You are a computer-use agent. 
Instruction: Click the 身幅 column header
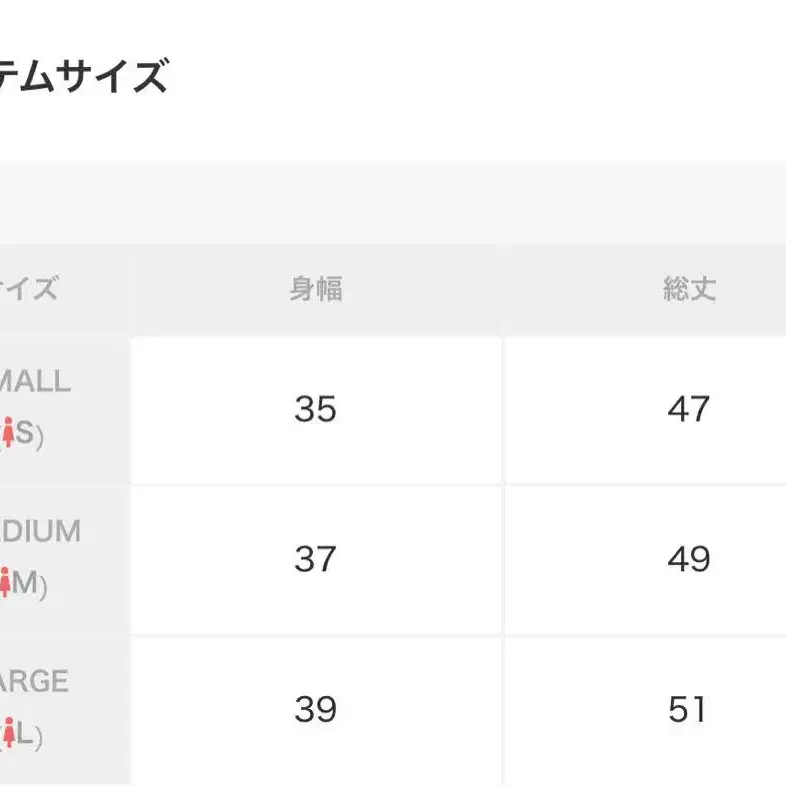point(316,289)
